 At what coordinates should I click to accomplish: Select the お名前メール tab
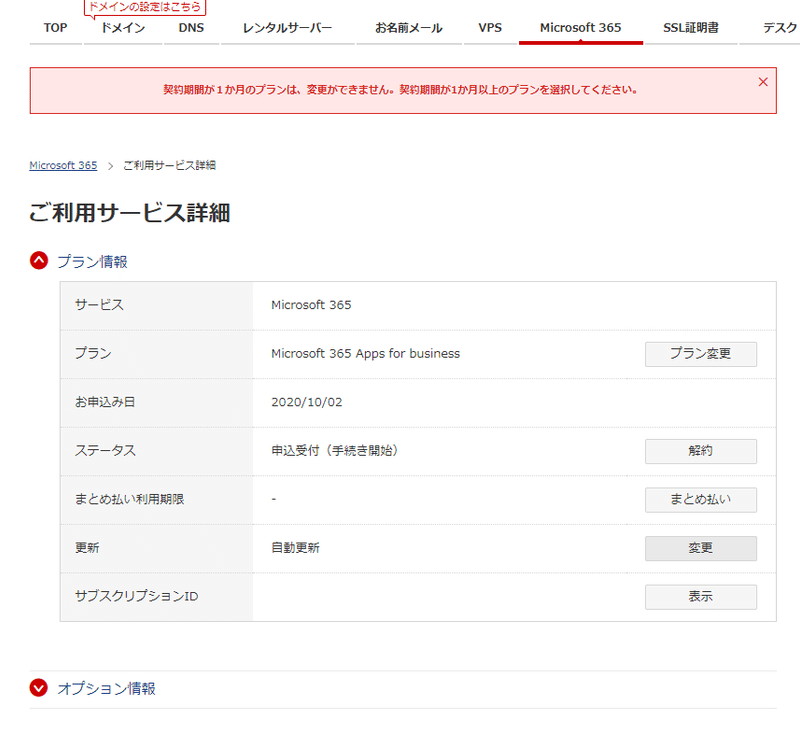(x=409, y=28)
